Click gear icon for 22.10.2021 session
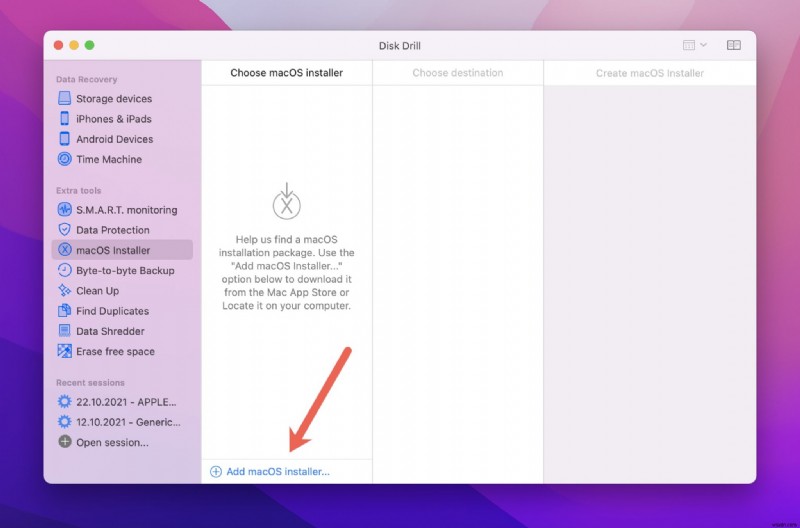 click(x=64, y=401)
